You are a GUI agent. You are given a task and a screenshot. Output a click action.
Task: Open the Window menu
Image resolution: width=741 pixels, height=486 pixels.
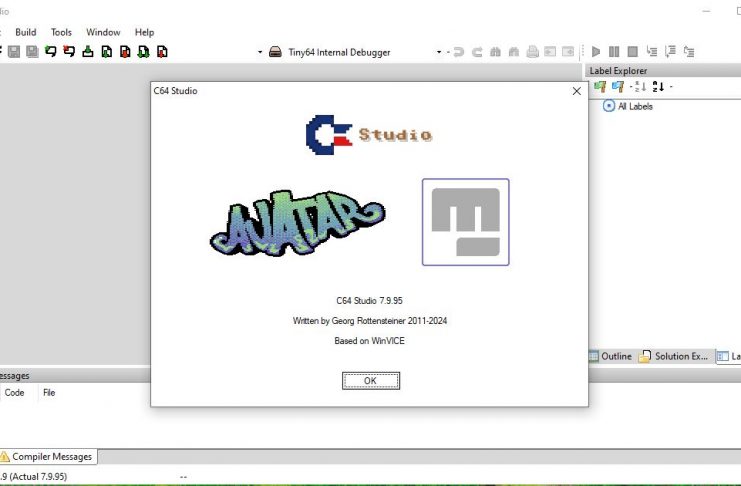[x=103, y=32]
